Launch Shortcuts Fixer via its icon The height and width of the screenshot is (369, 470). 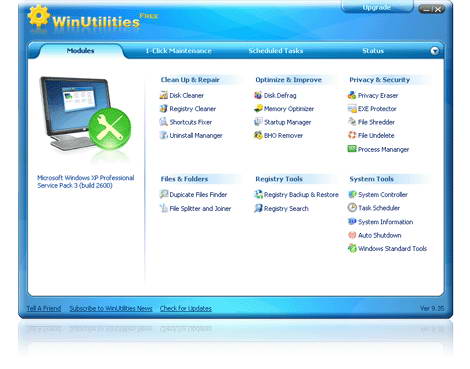pyautogui.click(x=163, y=122)
